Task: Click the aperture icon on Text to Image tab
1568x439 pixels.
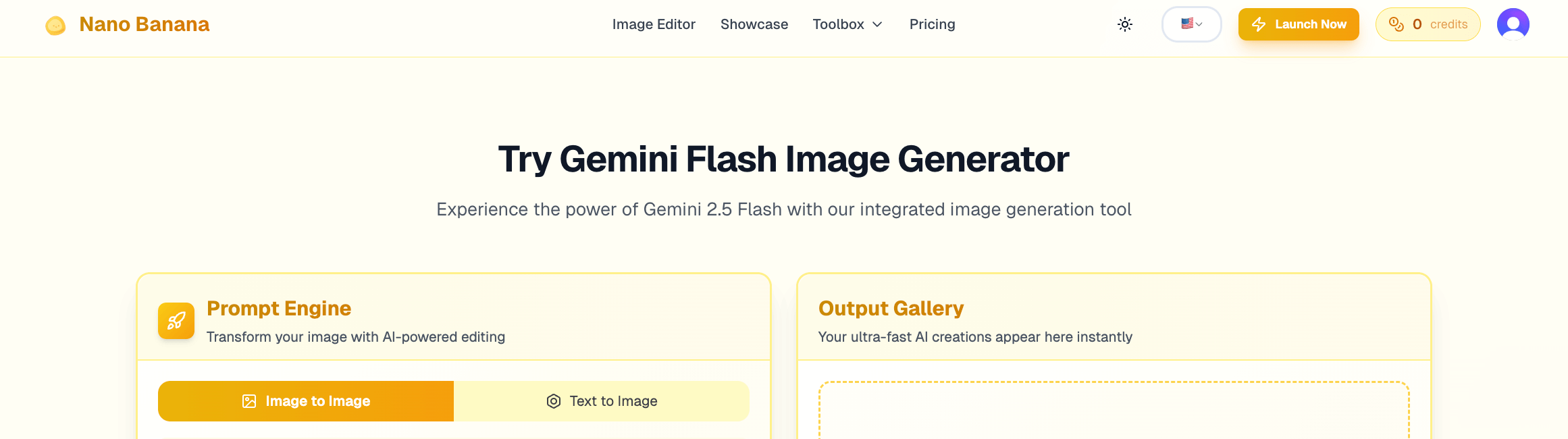Action: pyautogui.click(x=552, y=401)
